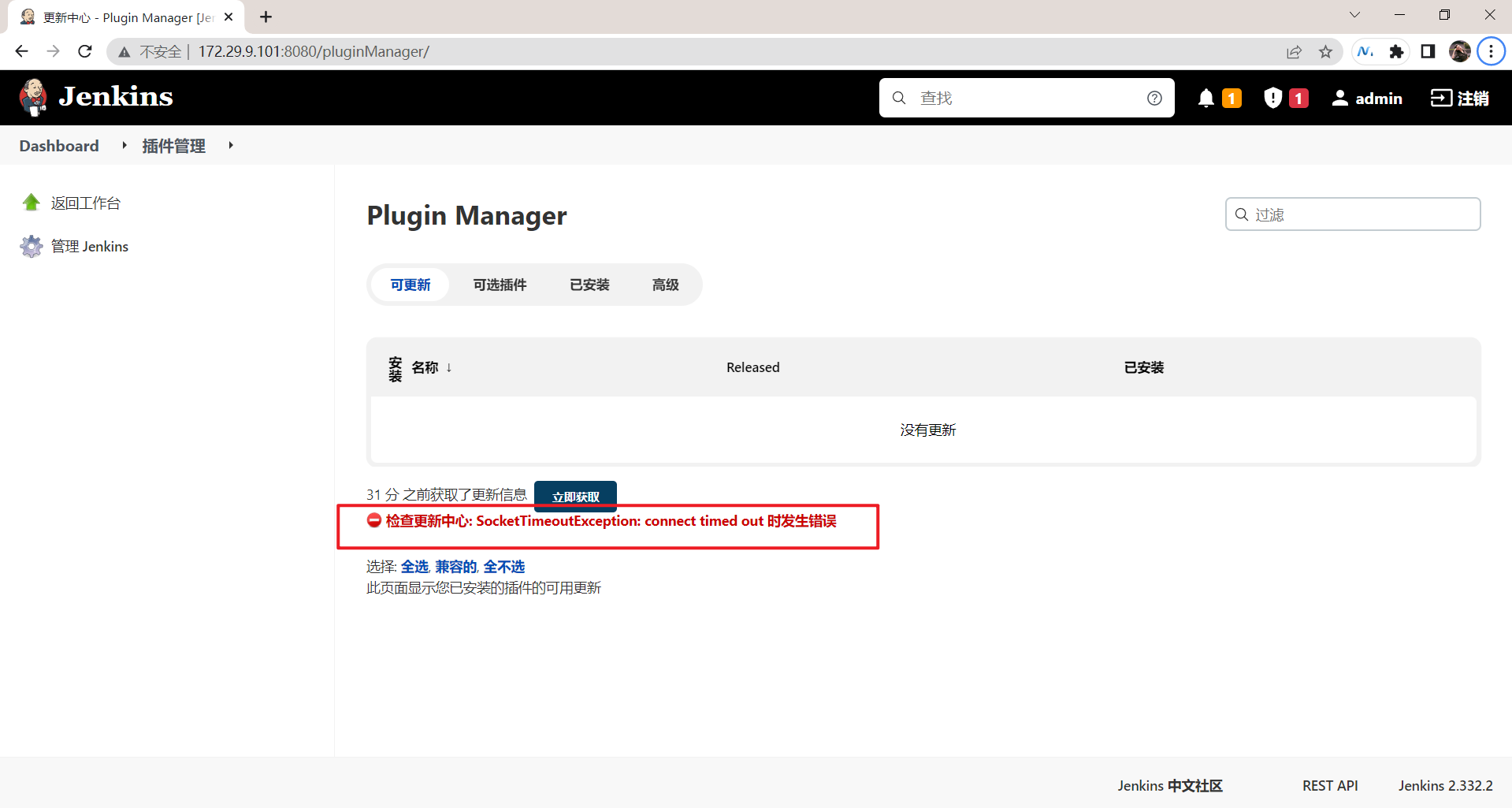Expand the Dashboard breadcrumb arrow

(124, 145)
